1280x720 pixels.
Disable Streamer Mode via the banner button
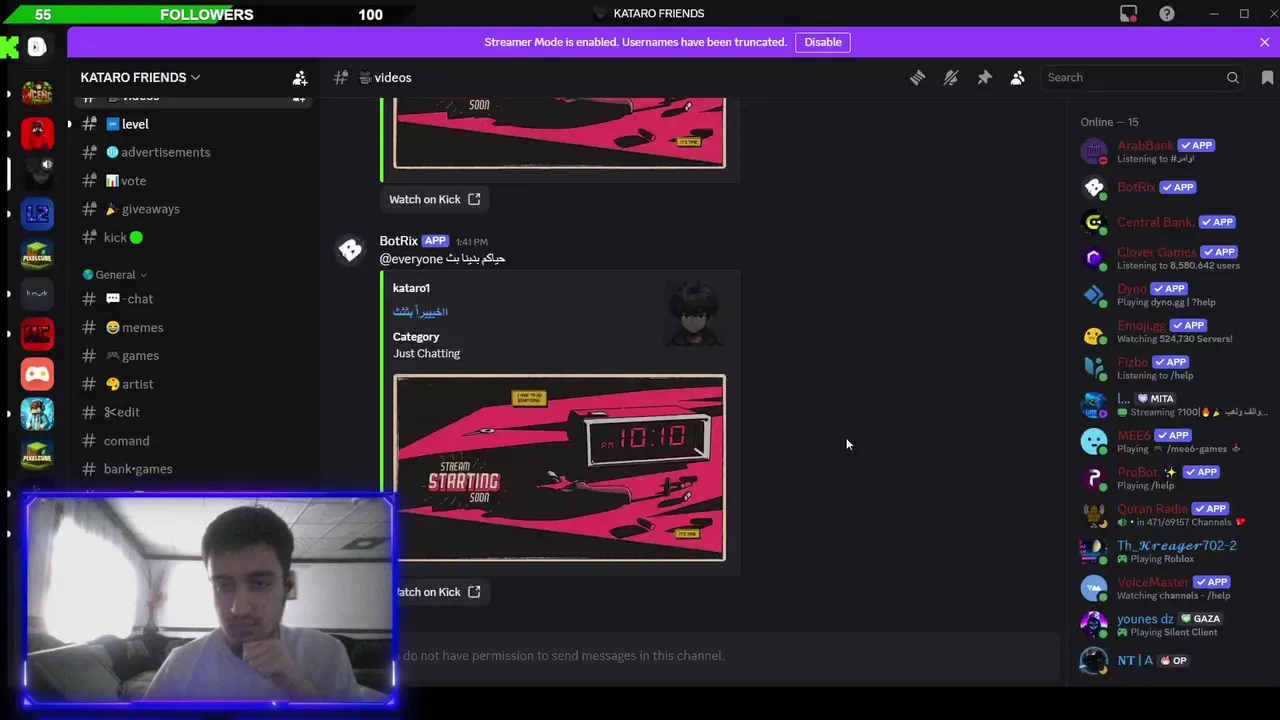823,42
